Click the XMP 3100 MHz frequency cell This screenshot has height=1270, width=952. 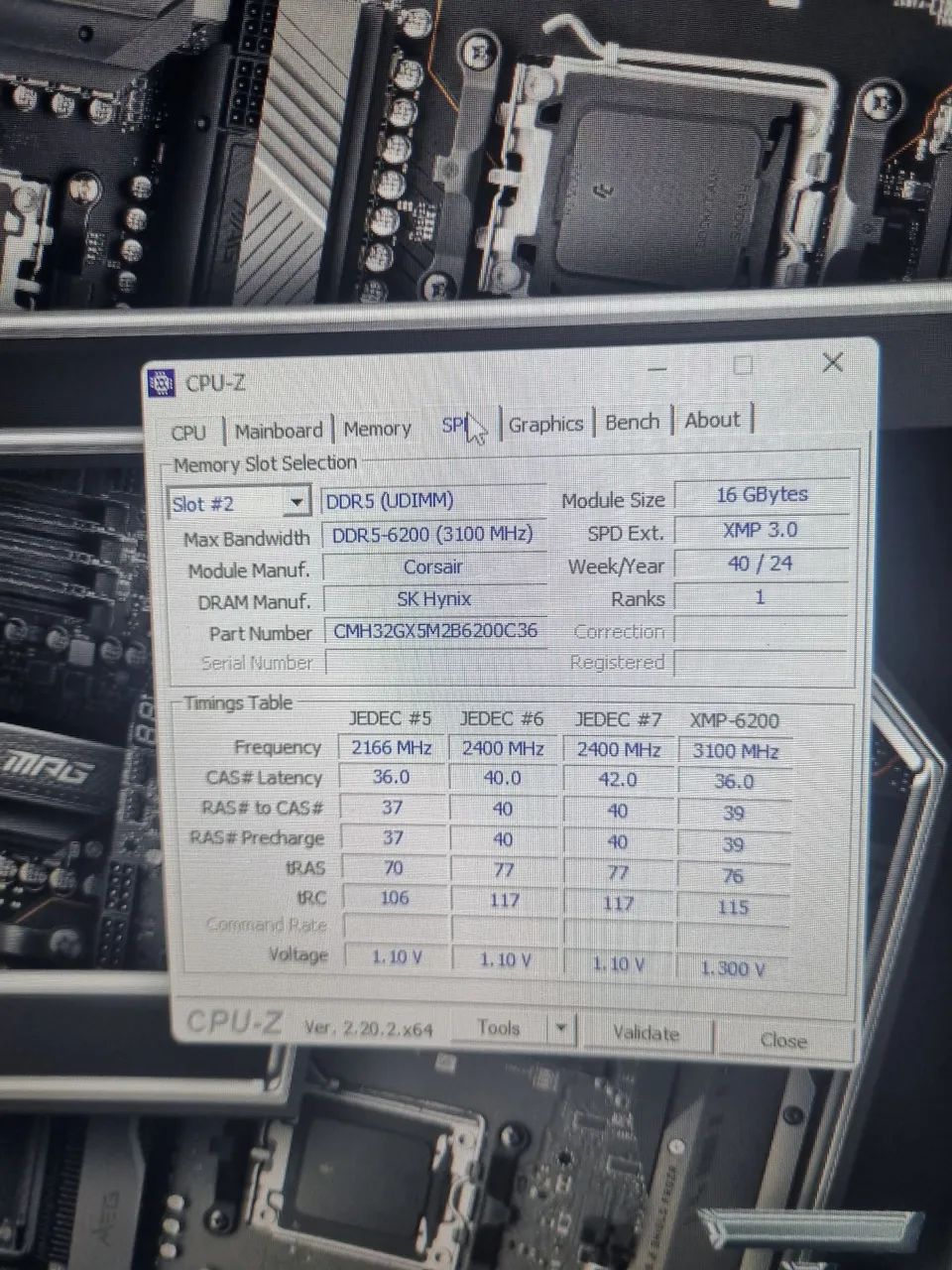pyautogui.click(x=735, y=751)
